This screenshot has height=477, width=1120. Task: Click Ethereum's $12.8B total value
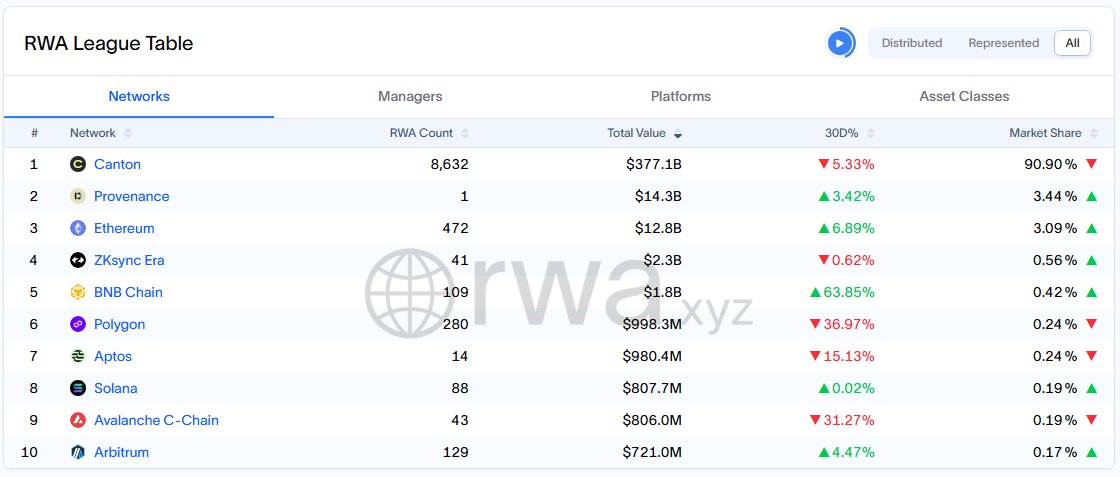pyautogui.click(x=658, y=229)
